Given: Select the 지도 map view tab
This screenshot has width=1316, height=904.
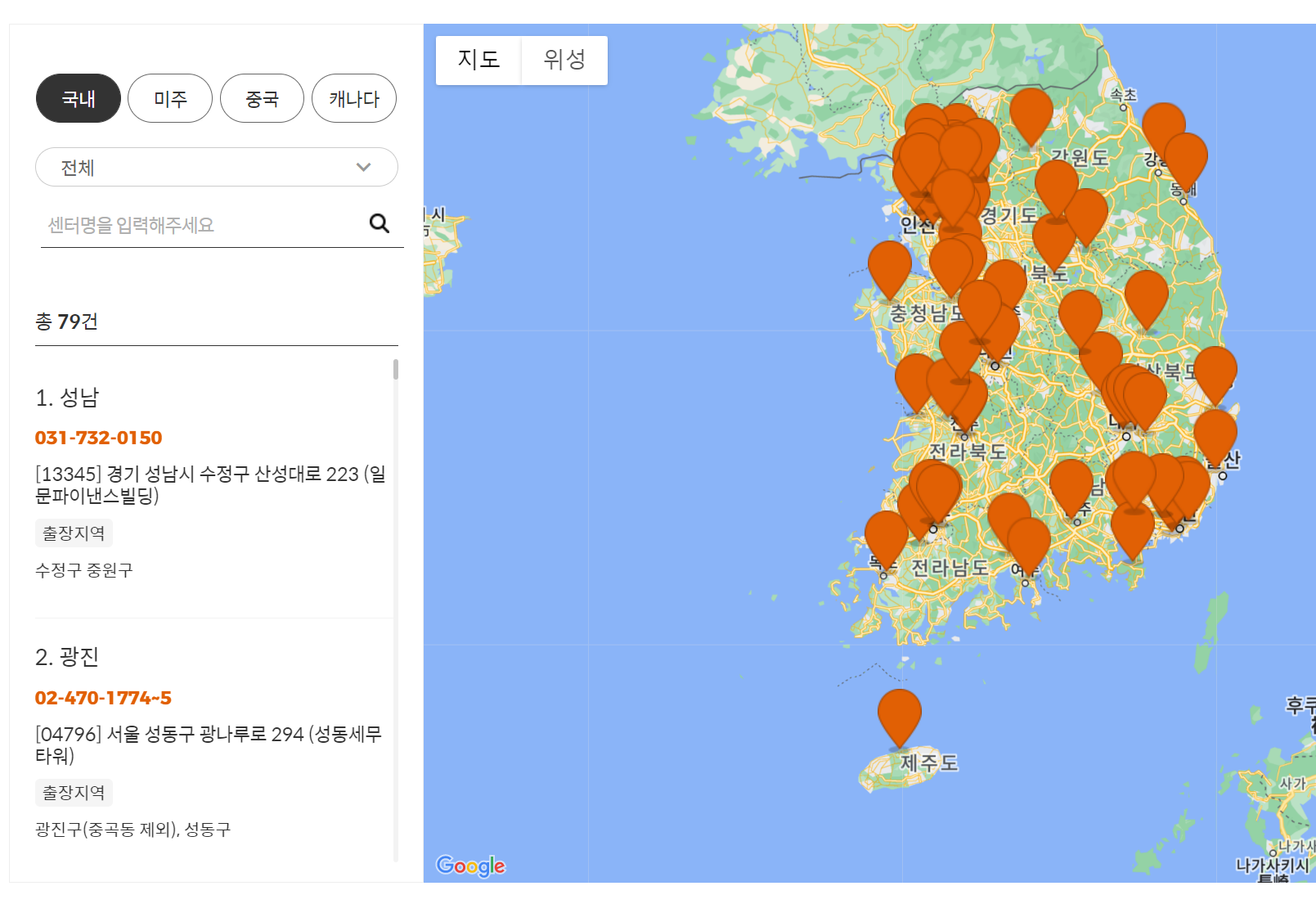Looking at the screenshot, I should coord(478,60).
